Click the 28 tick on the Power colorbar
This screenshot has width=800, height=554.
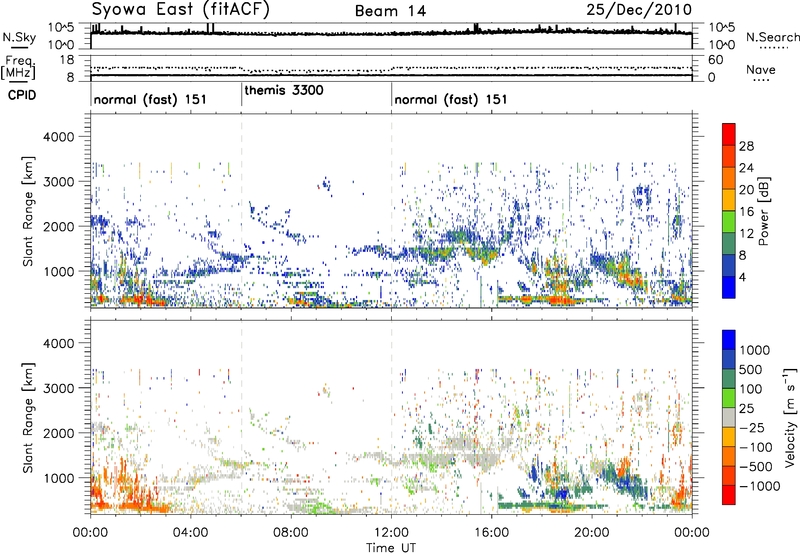pyautogui.click(x=746, y=146)
